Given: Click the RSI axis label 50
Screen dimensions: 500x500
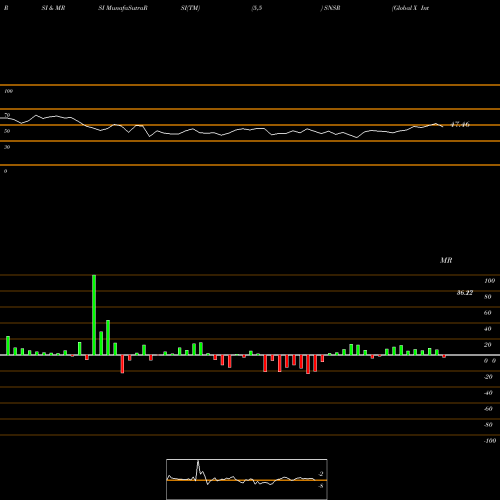Looking at the screenshot, I should (x=7, y=131).
